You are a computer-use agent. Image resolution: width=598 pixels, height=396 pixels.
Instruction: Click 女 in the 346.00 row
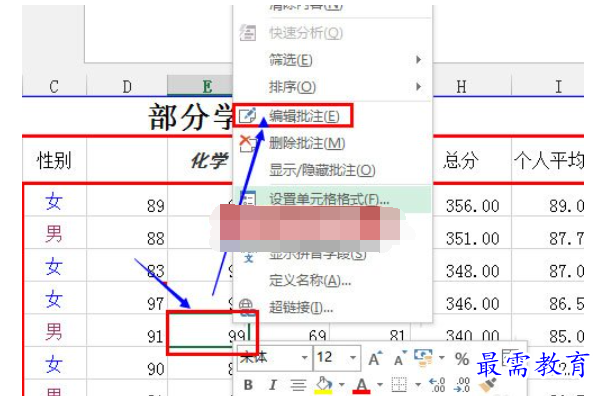[x=54, y=299]
